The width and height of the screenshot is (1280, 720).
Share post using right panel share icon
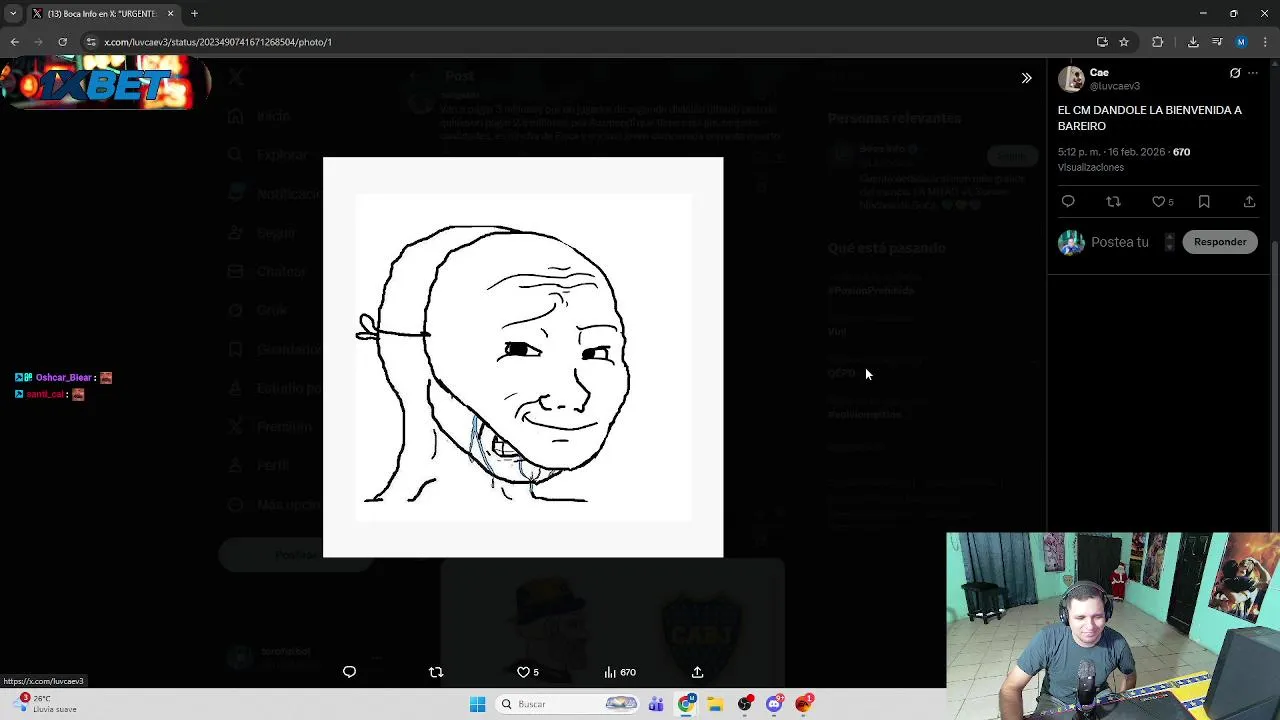pos(1249,202)
